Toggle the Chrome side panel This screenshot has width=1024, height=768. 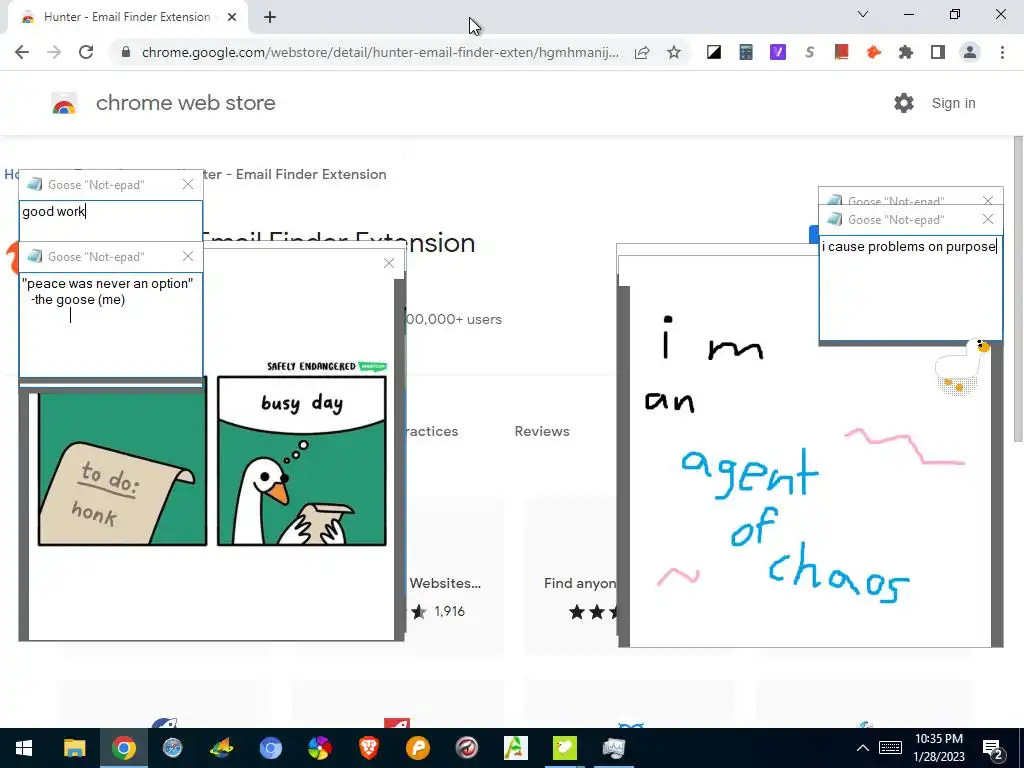(938, 52)
